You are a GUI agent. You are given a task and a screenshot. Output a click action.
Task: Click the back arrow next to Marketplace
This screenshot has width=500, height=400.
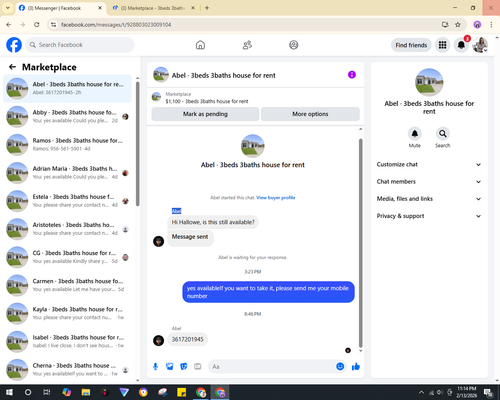12,67
